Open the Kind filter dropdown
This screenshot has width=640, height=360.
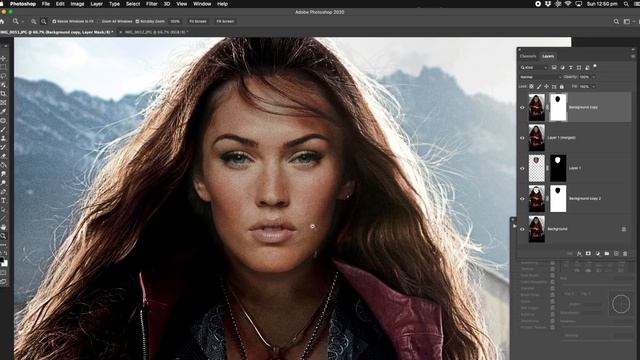coord(534,67)
